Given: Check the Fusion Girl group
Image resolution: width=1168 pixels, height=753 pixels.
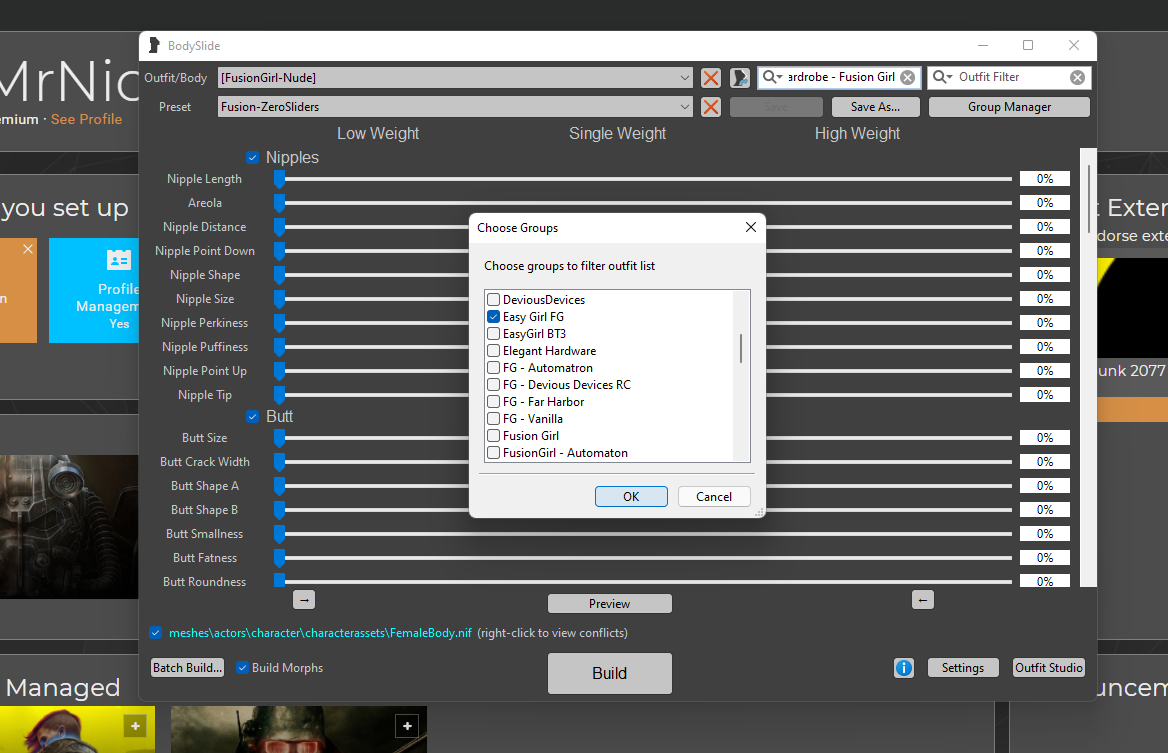Looking at the screenshot, I should (493, 436).
